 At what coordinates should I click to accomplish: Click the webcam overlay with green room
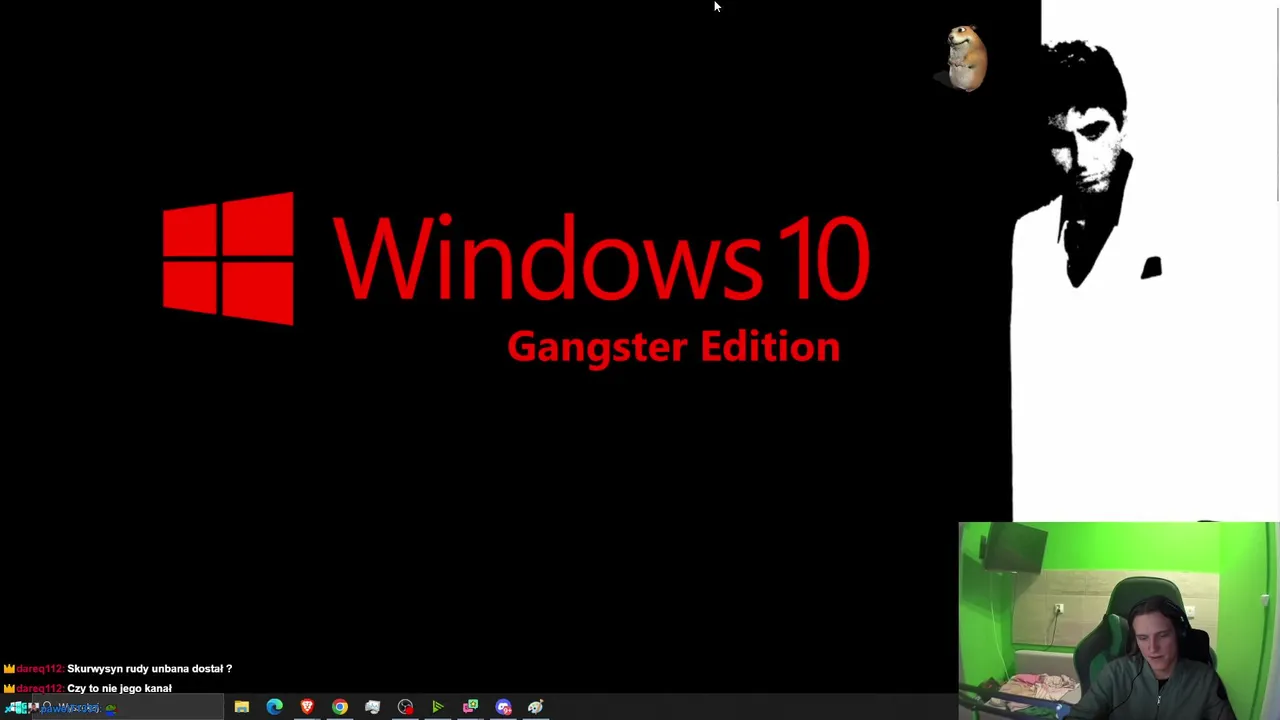click(x=1118, y=620)
